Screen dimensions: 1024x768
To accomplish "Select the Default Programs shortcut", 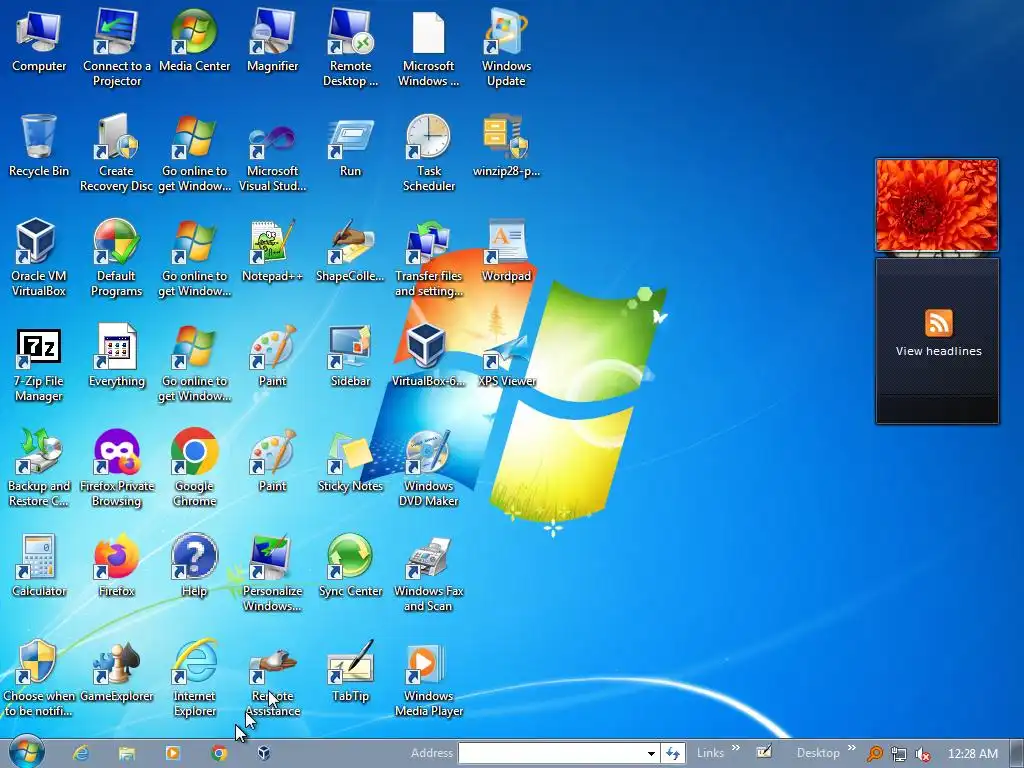I will (x=116, y=259).
